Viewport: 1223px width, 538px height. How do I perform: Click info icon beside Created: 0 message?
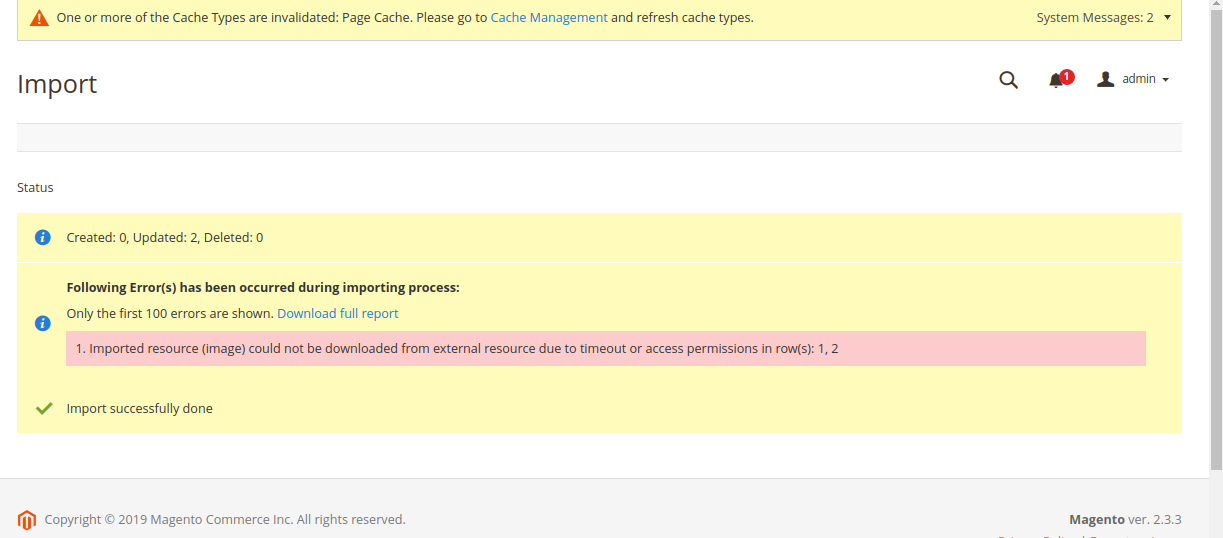point(43,237)
